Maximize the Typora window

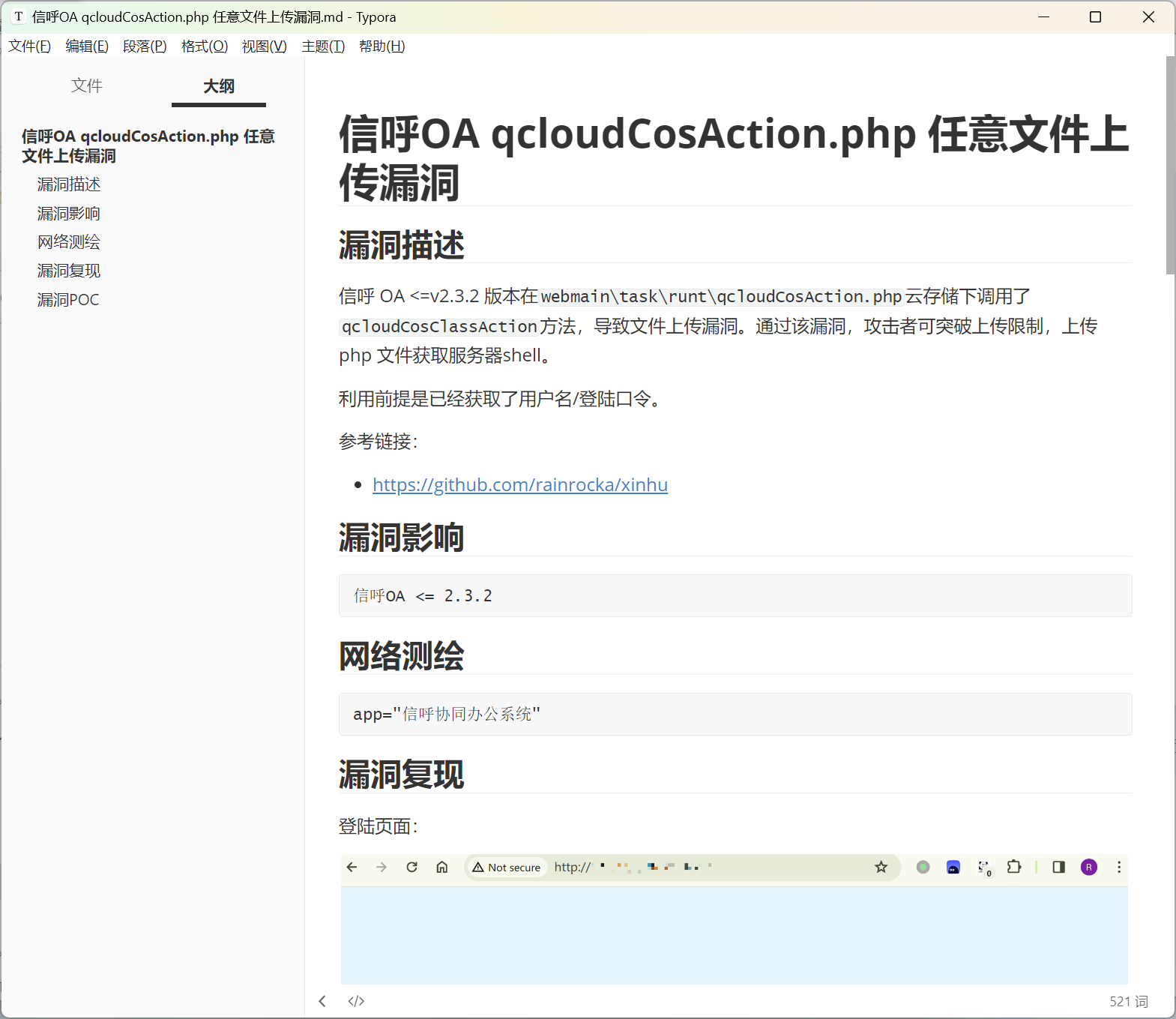[x=1095, y=16]
